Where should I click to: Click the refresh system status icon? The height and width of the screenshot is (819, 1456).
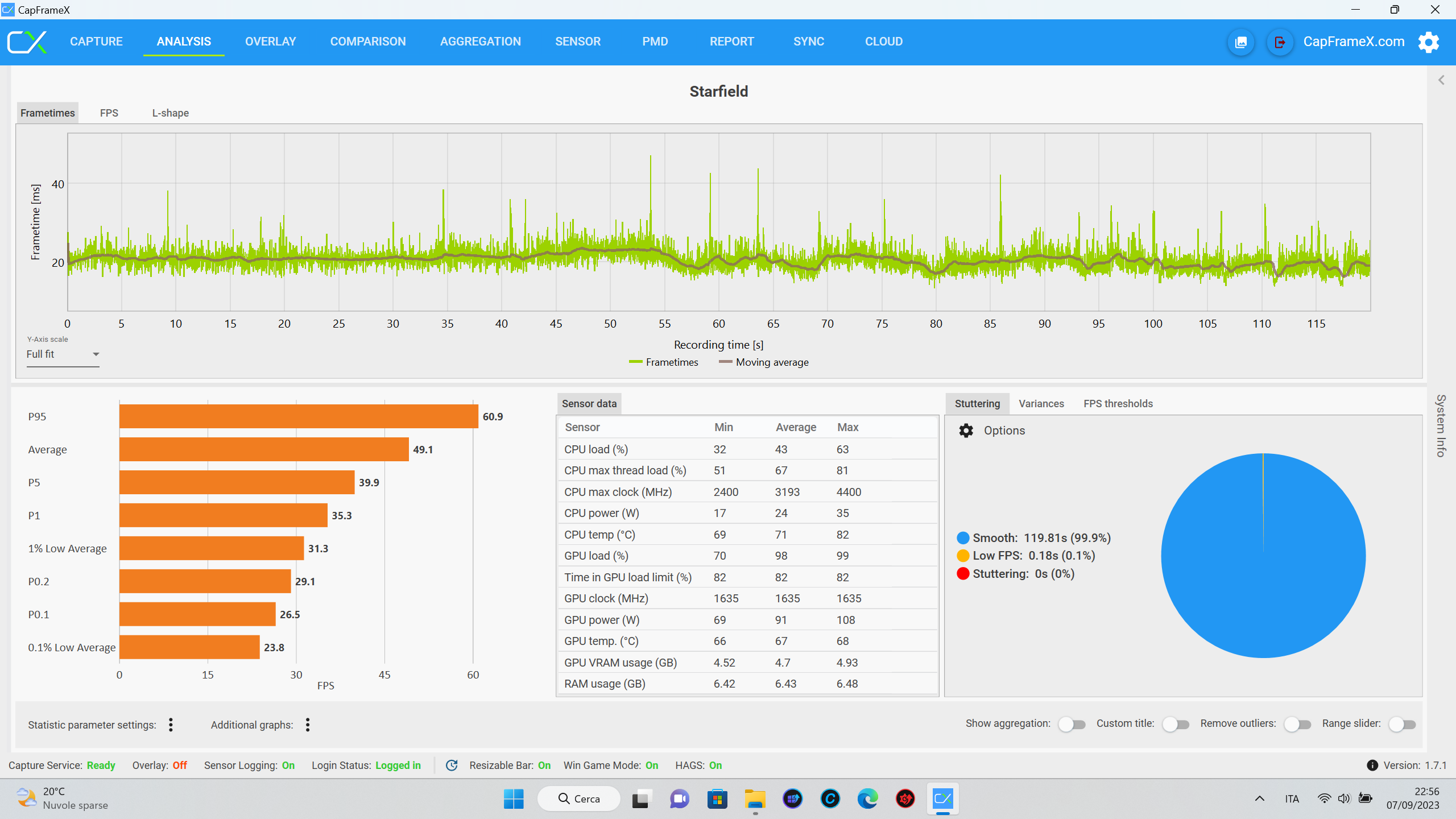452,766
